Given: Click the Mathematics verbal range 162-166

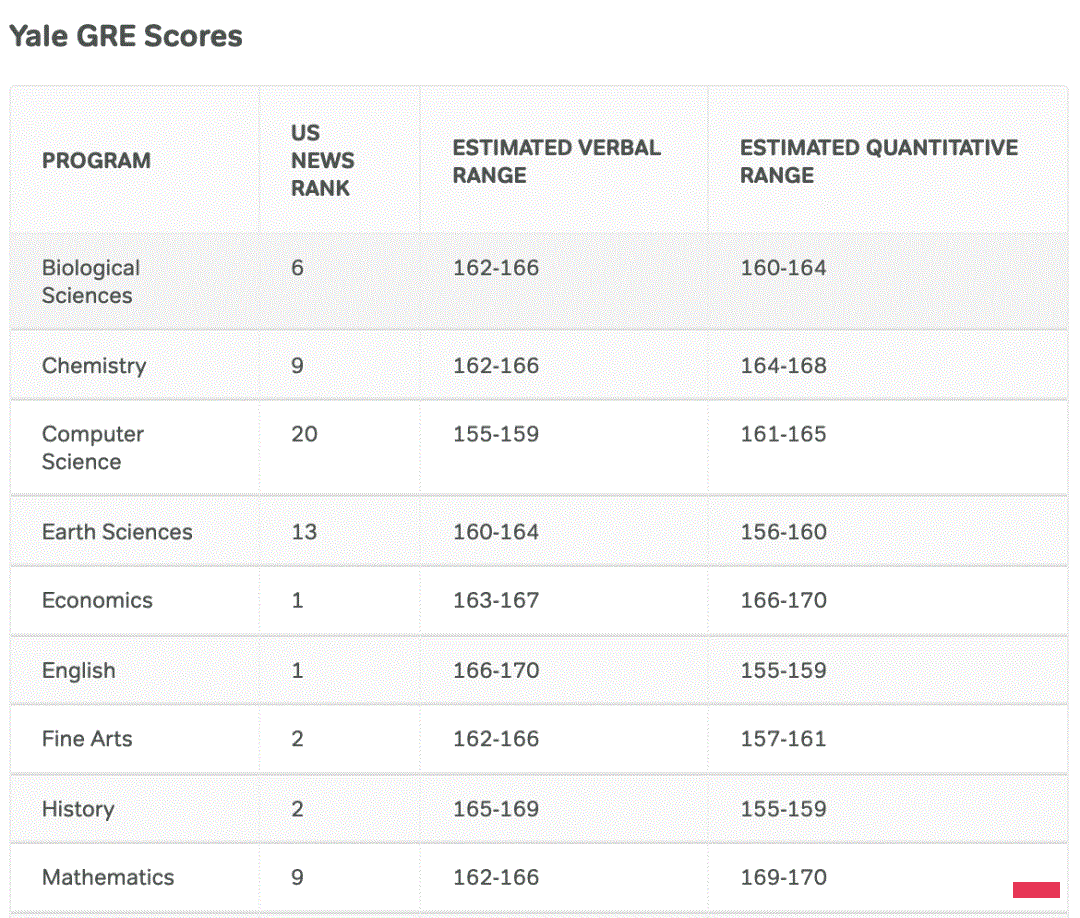Looking at the screenshot, I should click(496, 877).
